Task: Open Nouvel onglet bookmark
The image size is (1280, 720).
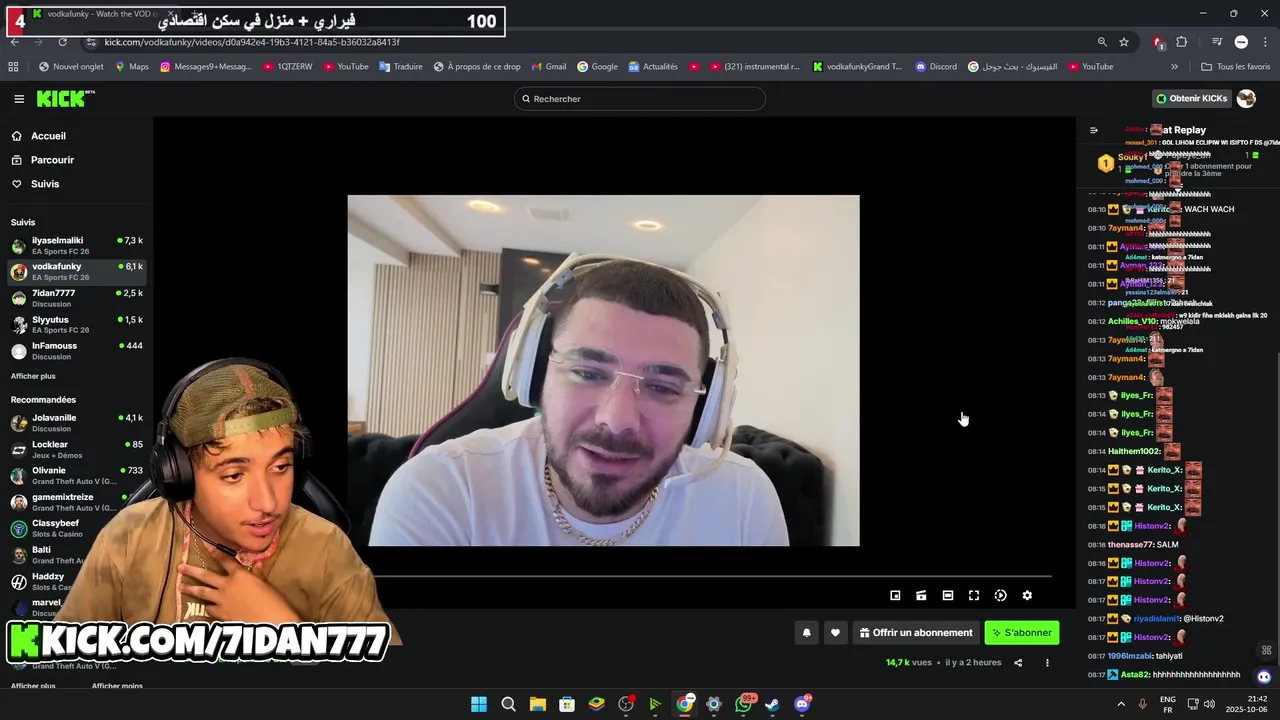Action: point(71,67)
